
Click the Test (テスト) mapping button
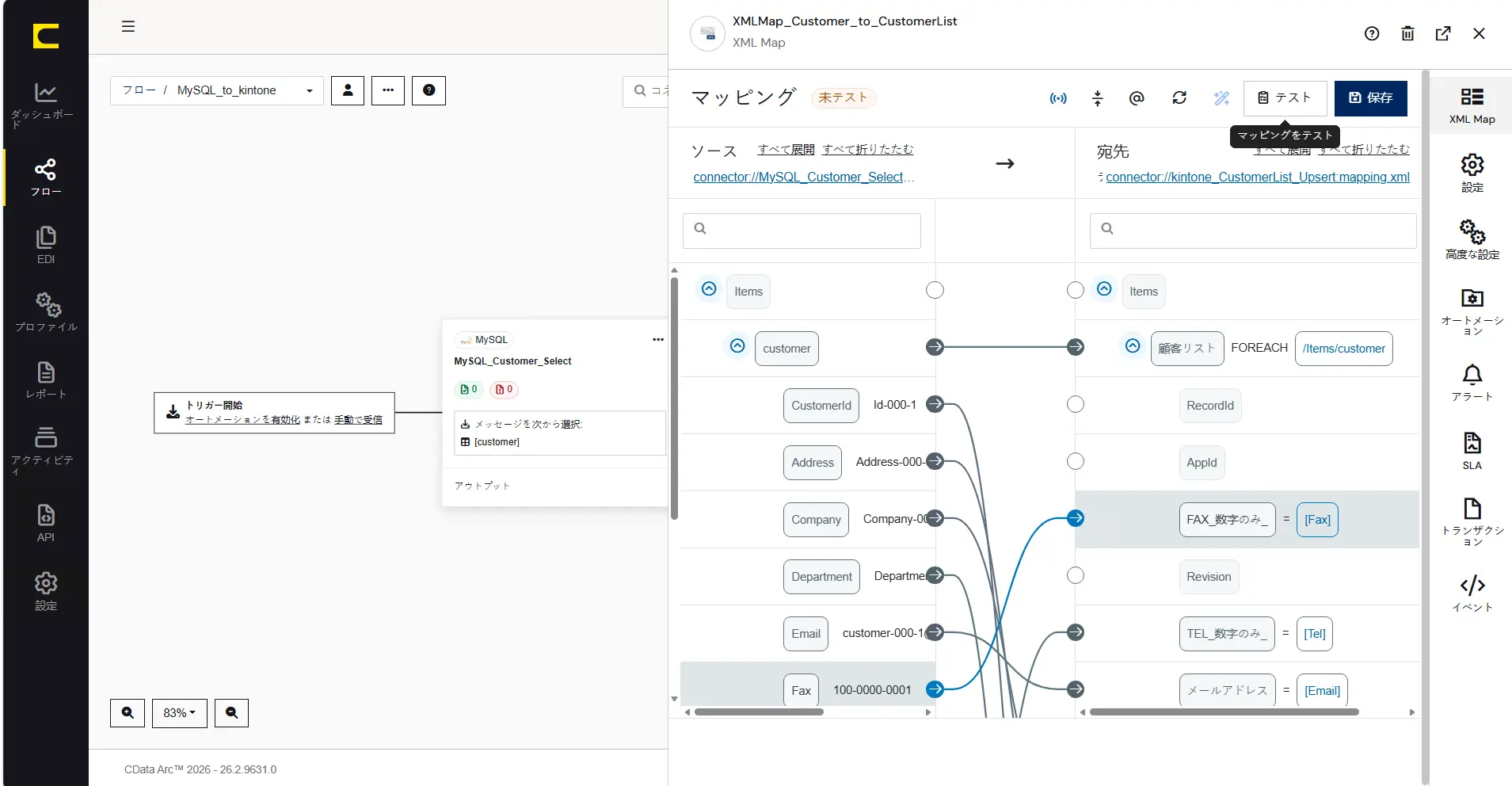click(x=1285, y=98)
